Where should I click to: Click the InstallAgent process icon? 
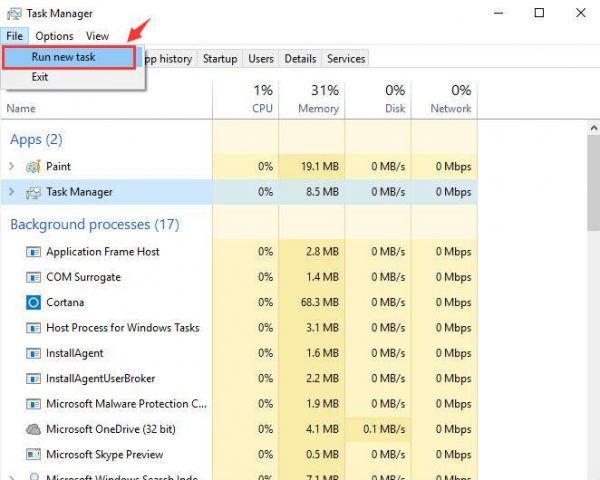33,353
